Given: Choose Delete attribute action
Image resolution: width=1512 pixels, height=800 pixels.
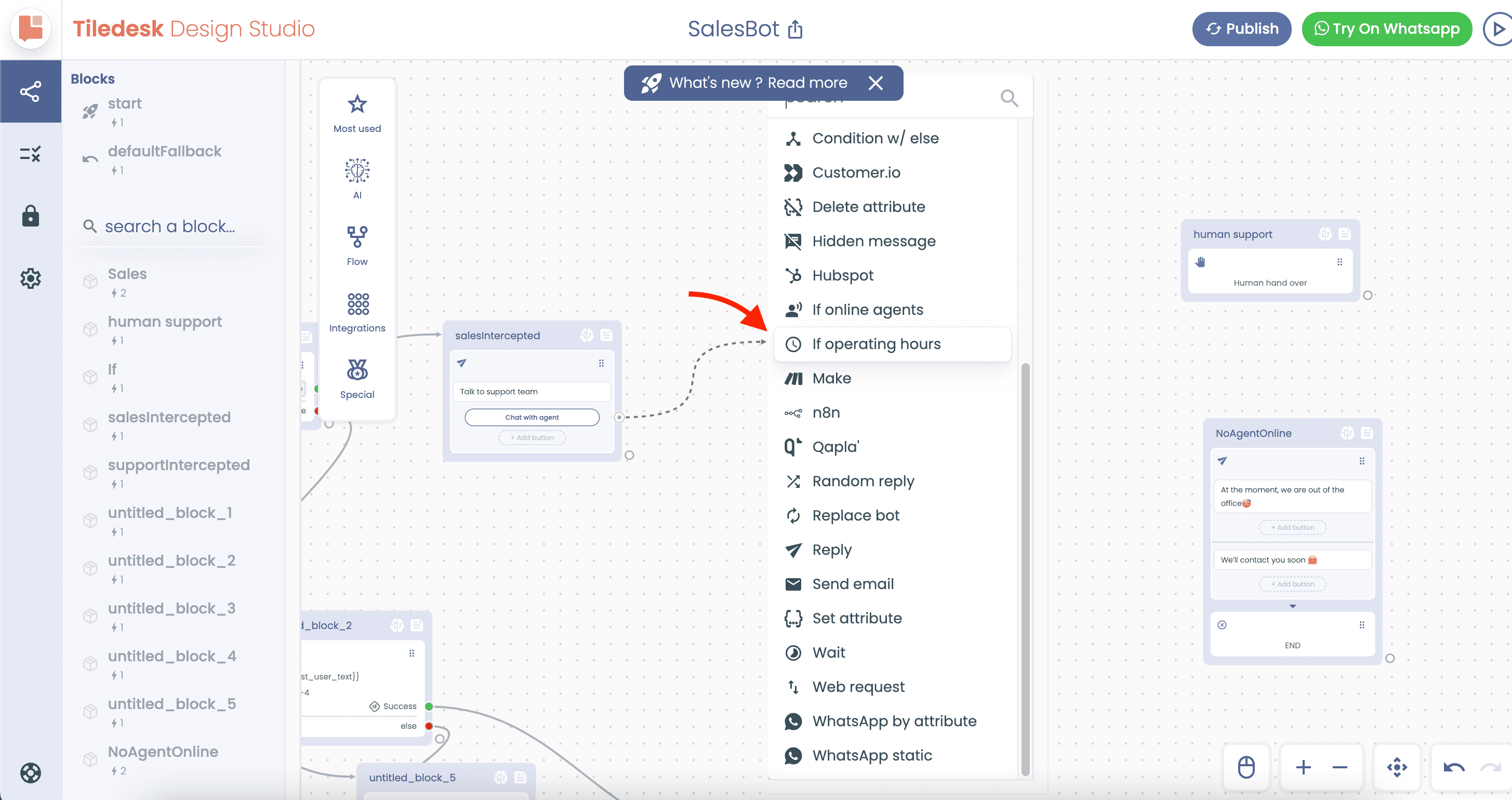Looking at the screenshot, I should tap(892, 207).
